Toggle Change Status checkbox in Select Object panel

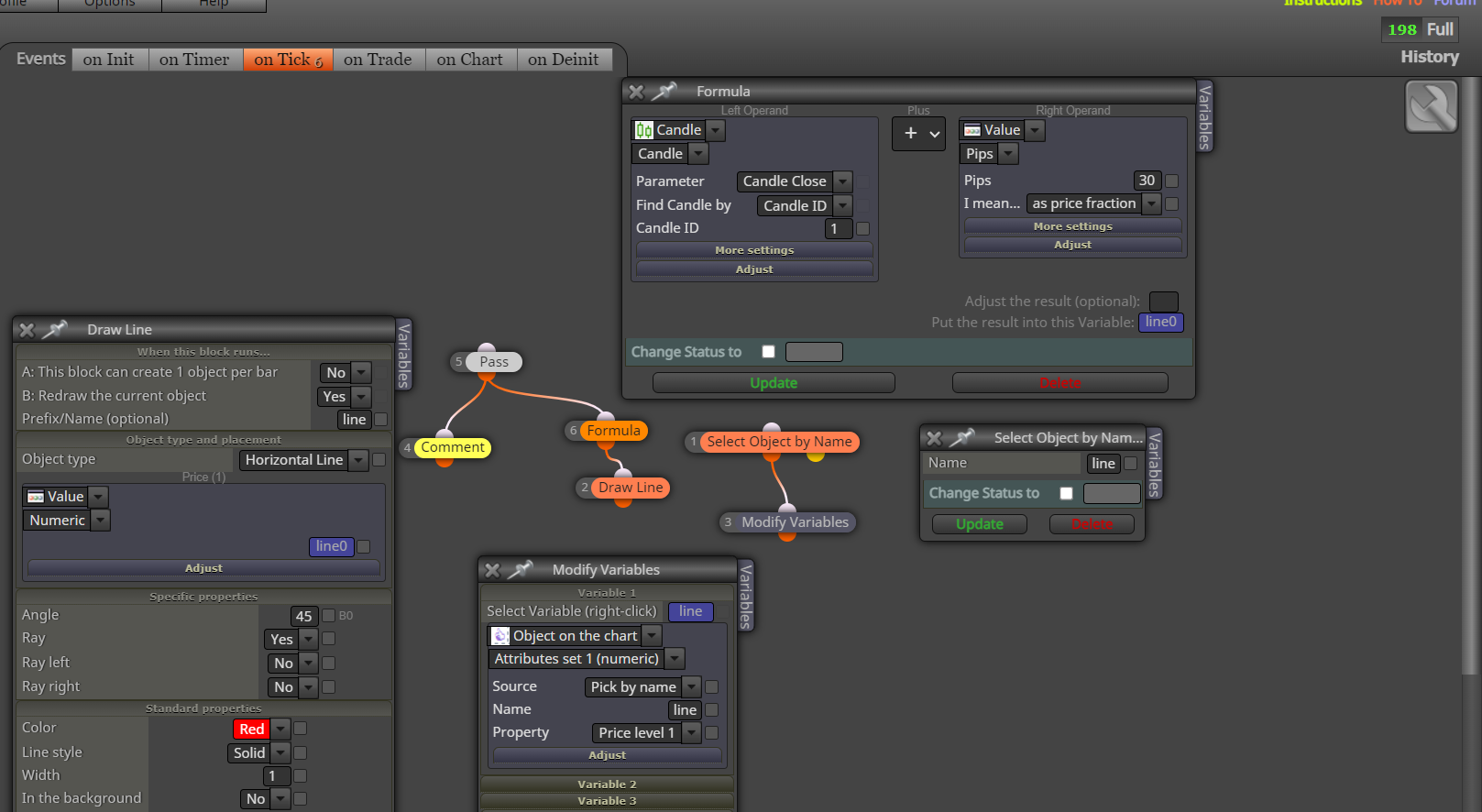coord(1066,493)
